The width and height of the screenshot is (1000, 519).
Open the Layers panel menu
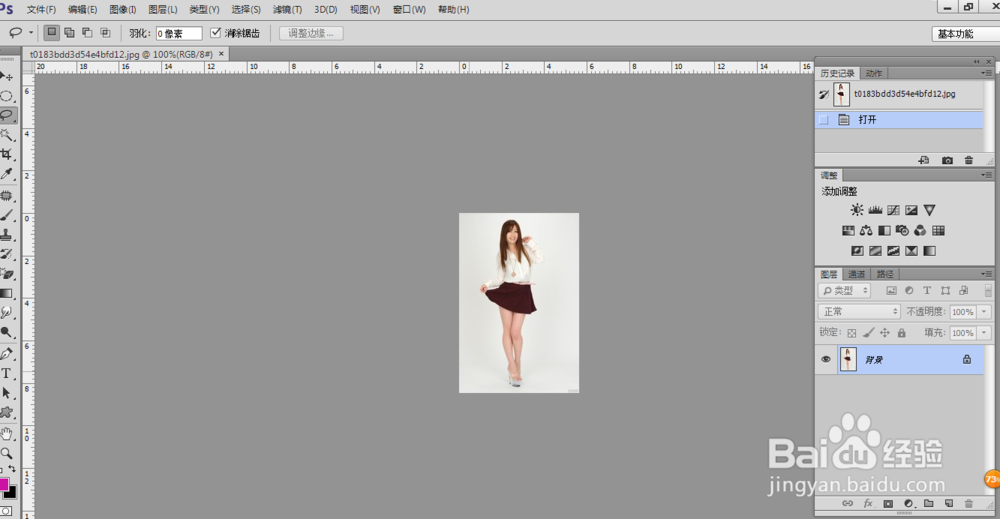coord(986,274)
